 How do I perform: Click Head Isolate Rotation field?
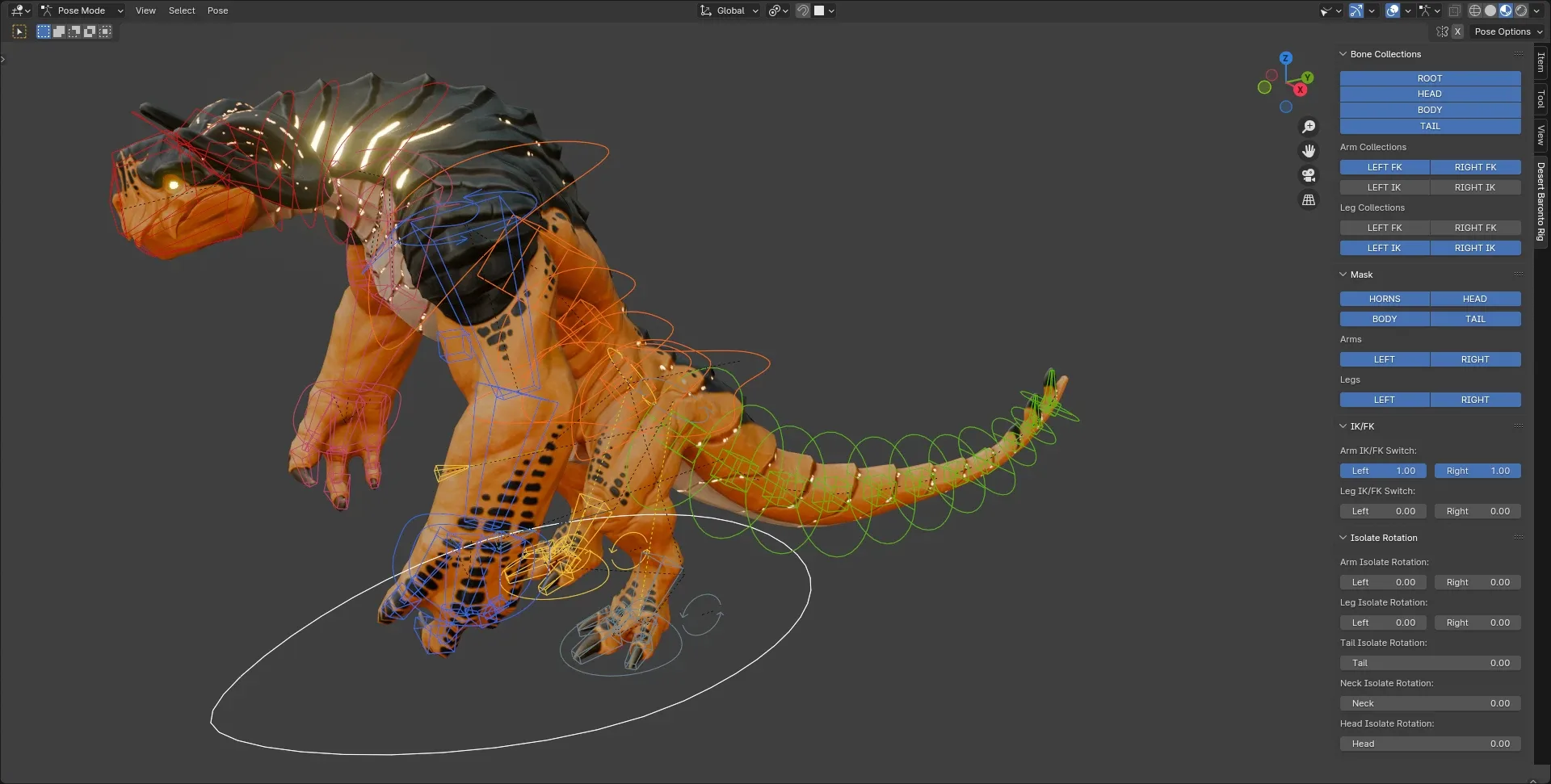tap(1430, 744)
